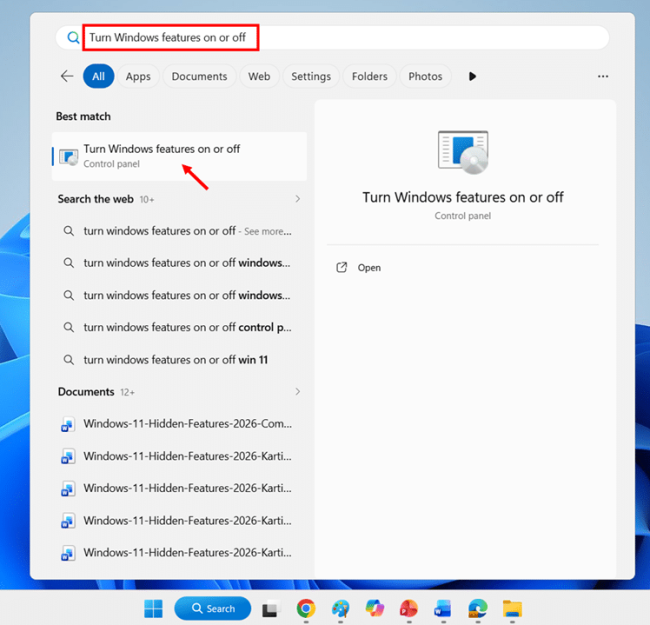Launch Google Chrome from the taskbar
The height and width of the screenshot is (625, 650).
pyautogui.click(x=306, y=608)
